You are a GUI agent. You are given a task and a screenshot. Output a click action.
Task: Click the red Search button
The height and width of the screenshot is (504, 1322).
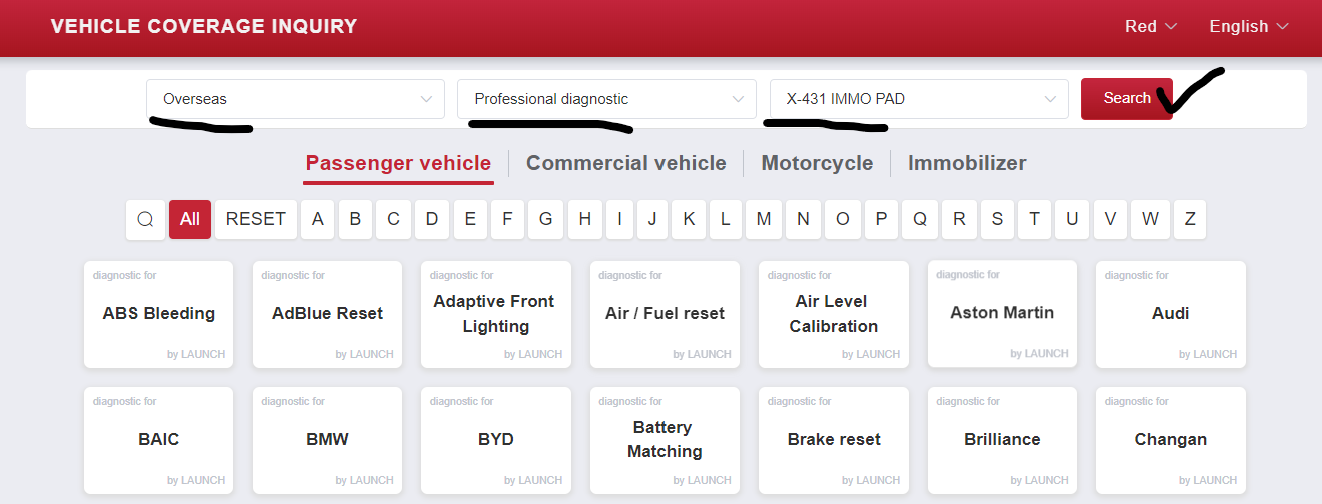coord(1127,98)
